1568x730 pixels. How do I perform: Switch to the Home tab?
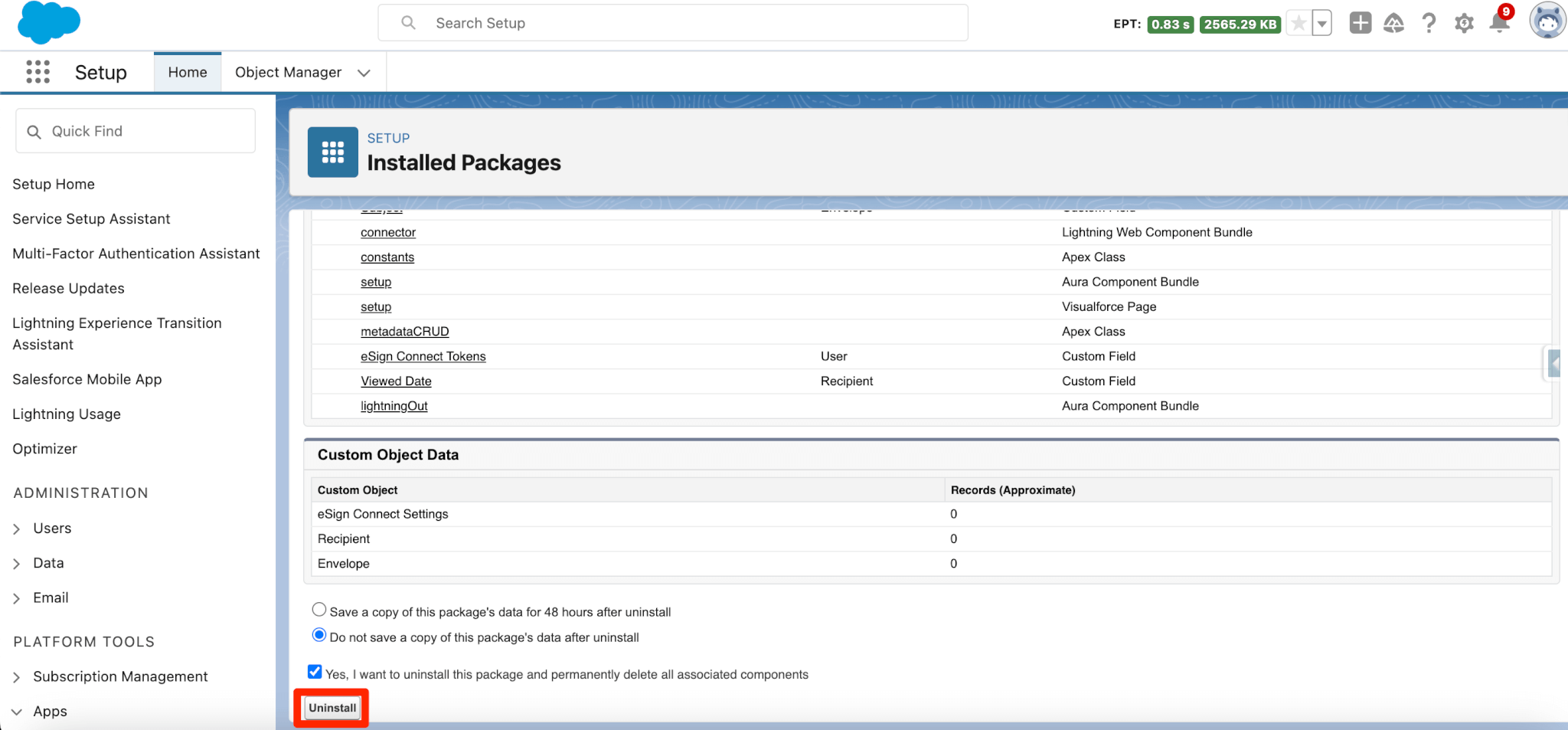[188, 72]
